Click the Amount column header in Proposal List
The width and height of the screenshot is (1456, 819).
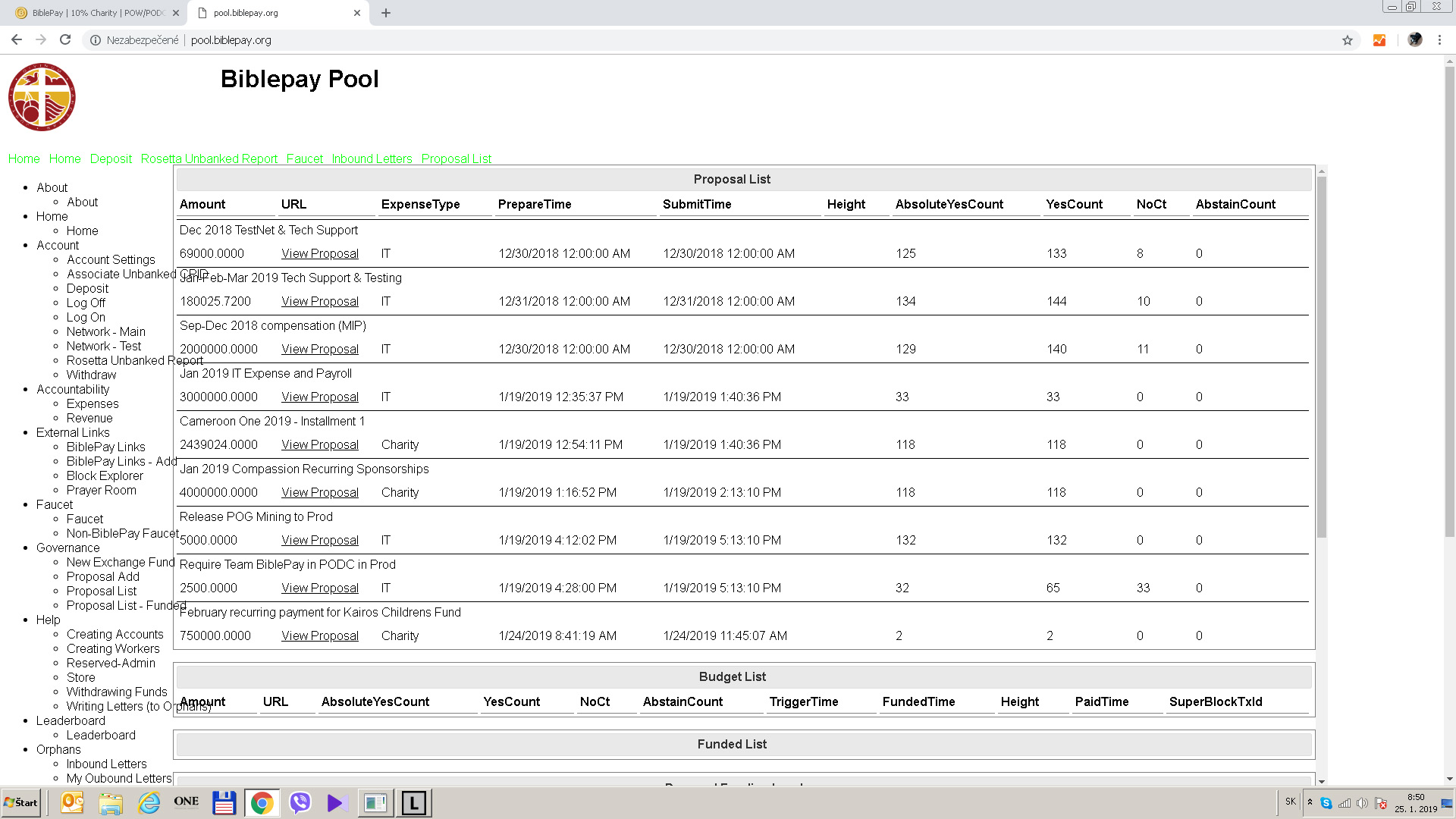point(202,205)
